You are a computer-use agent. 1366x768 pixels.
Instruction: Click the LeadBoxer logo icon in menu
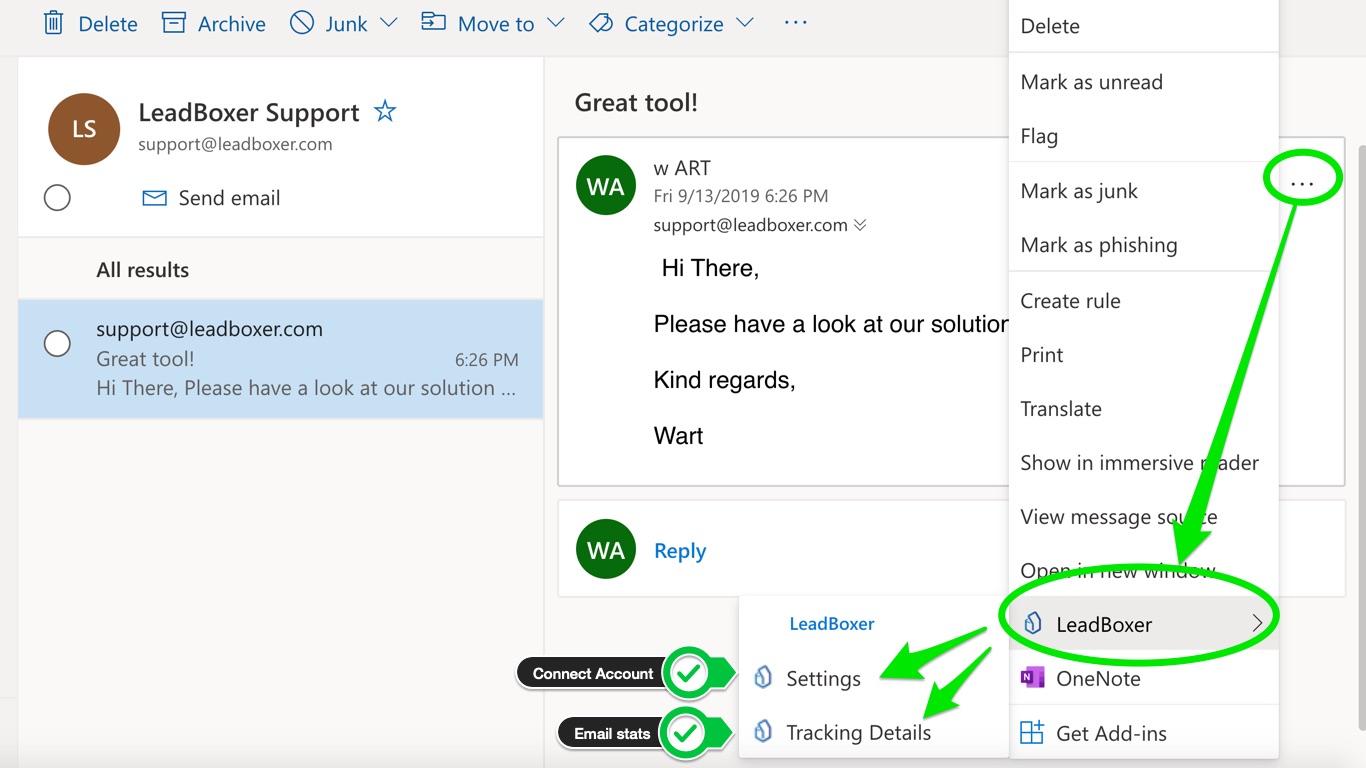(1034, 624)
